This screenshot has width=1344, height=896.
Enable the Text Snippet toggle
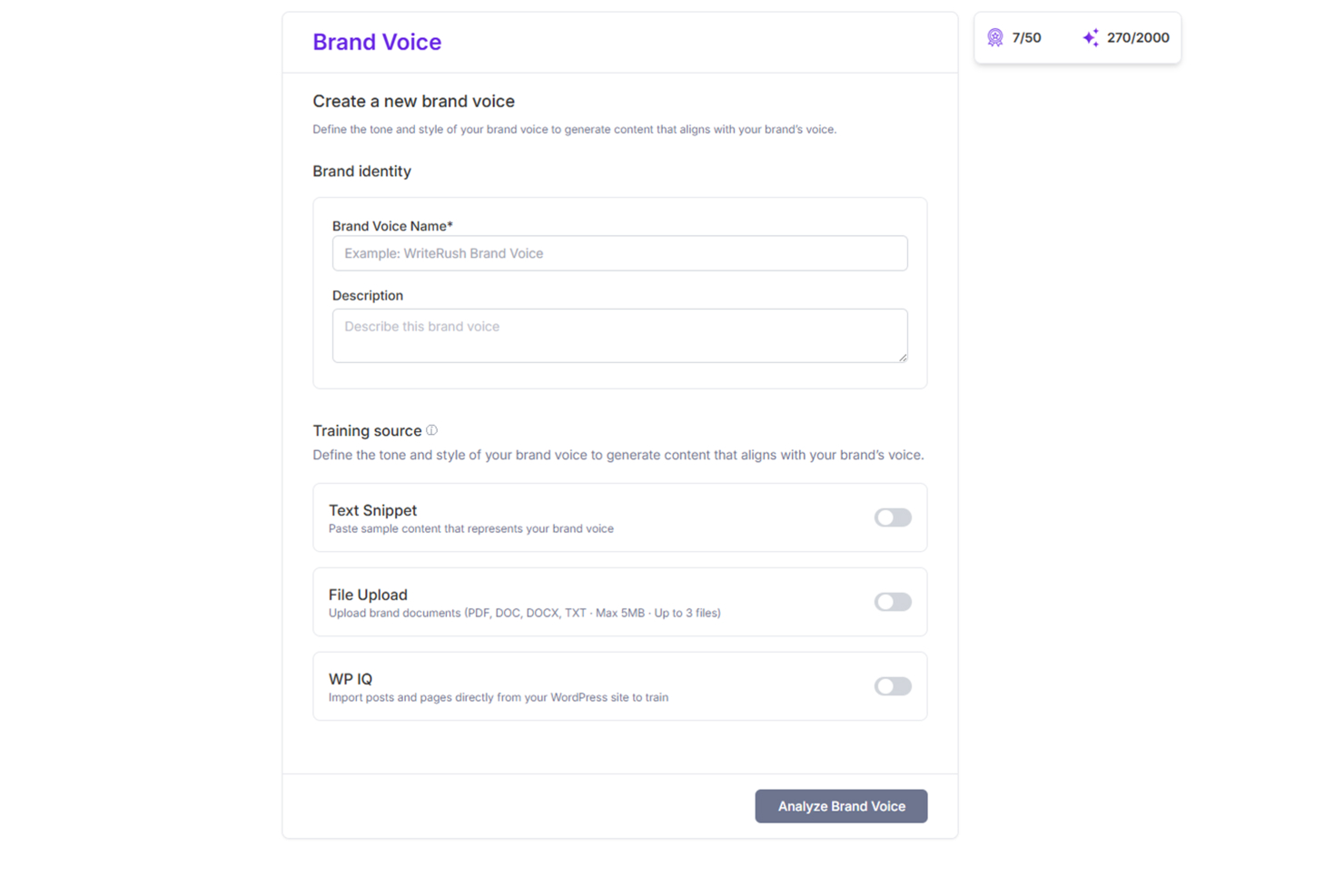point(893,517)
